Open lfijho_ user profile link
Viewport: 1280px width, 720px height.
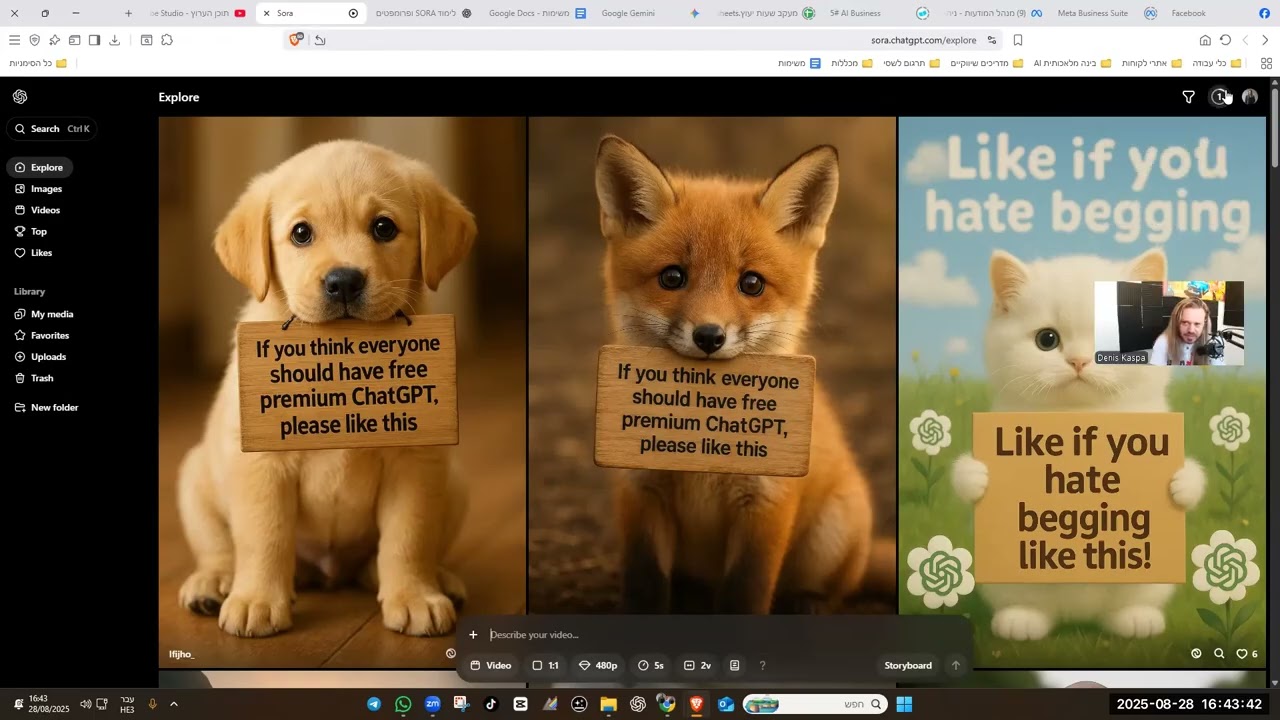[181, 654]
